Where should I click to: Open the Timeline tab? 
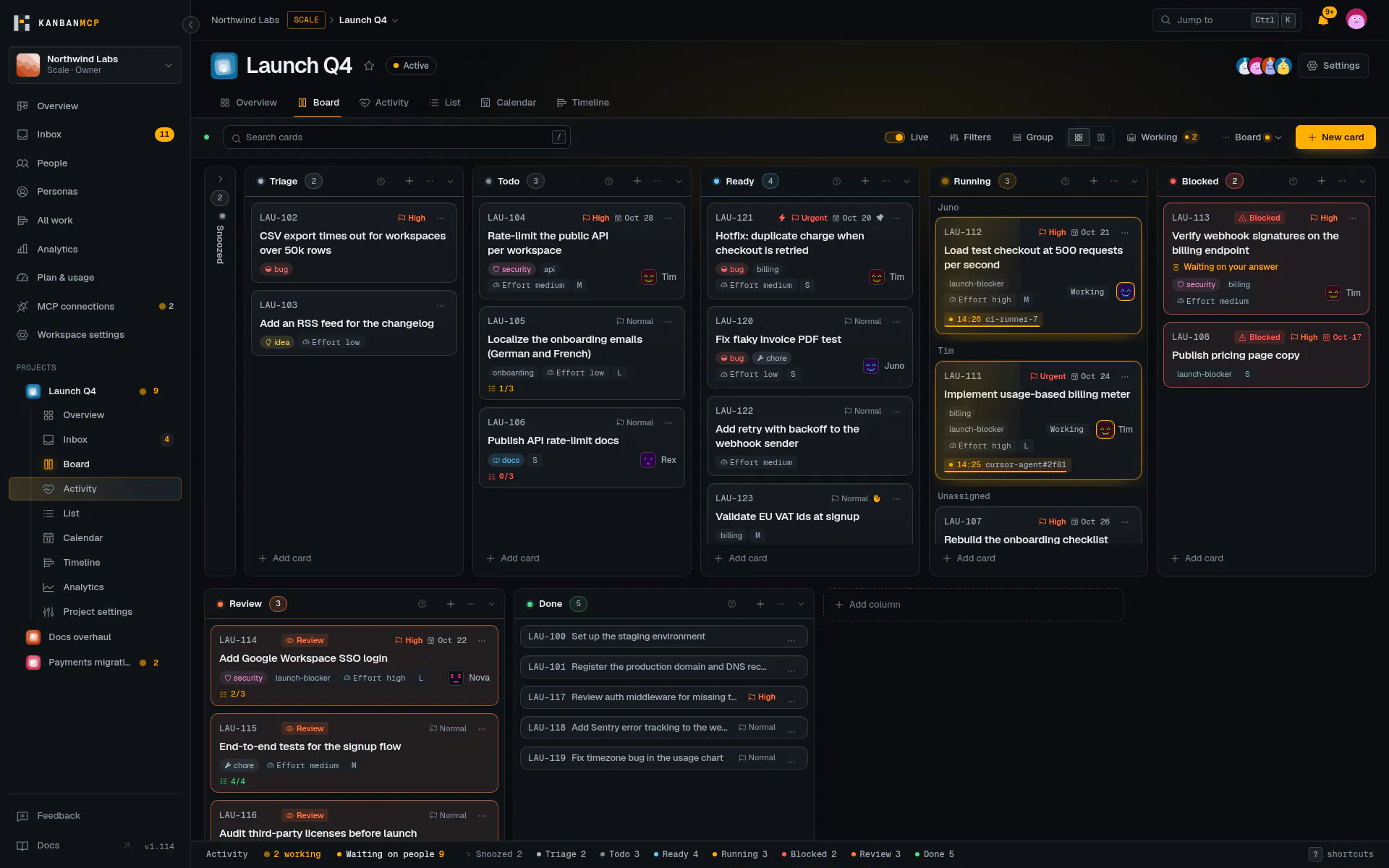[583, 103]
